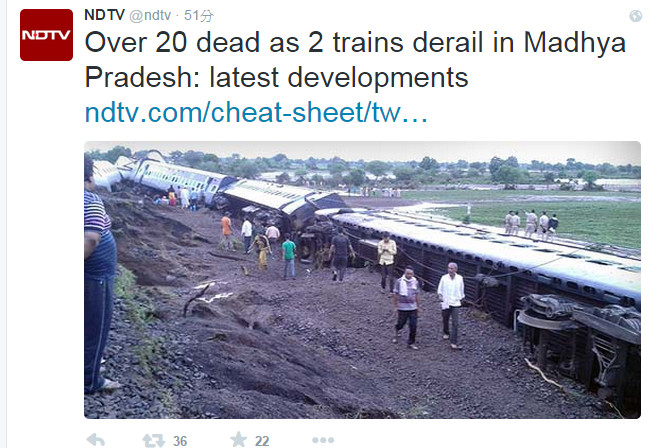View the retweet count of 36
652x448 pixels.
coord(180,441)
